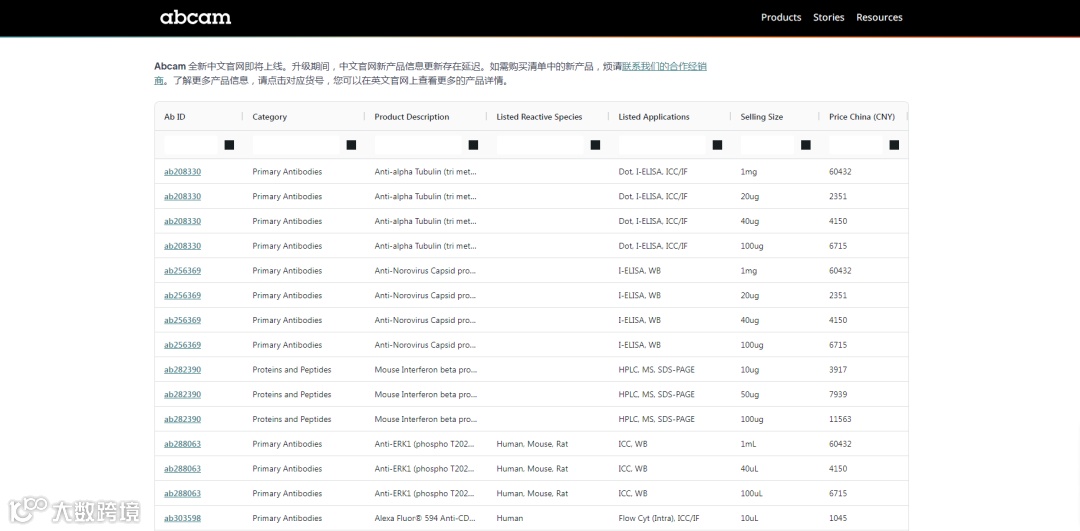Select 'Mouse Interferon beta pro...' in 10ug row
Screen dimensions: 1080x531
click(425, 370)
